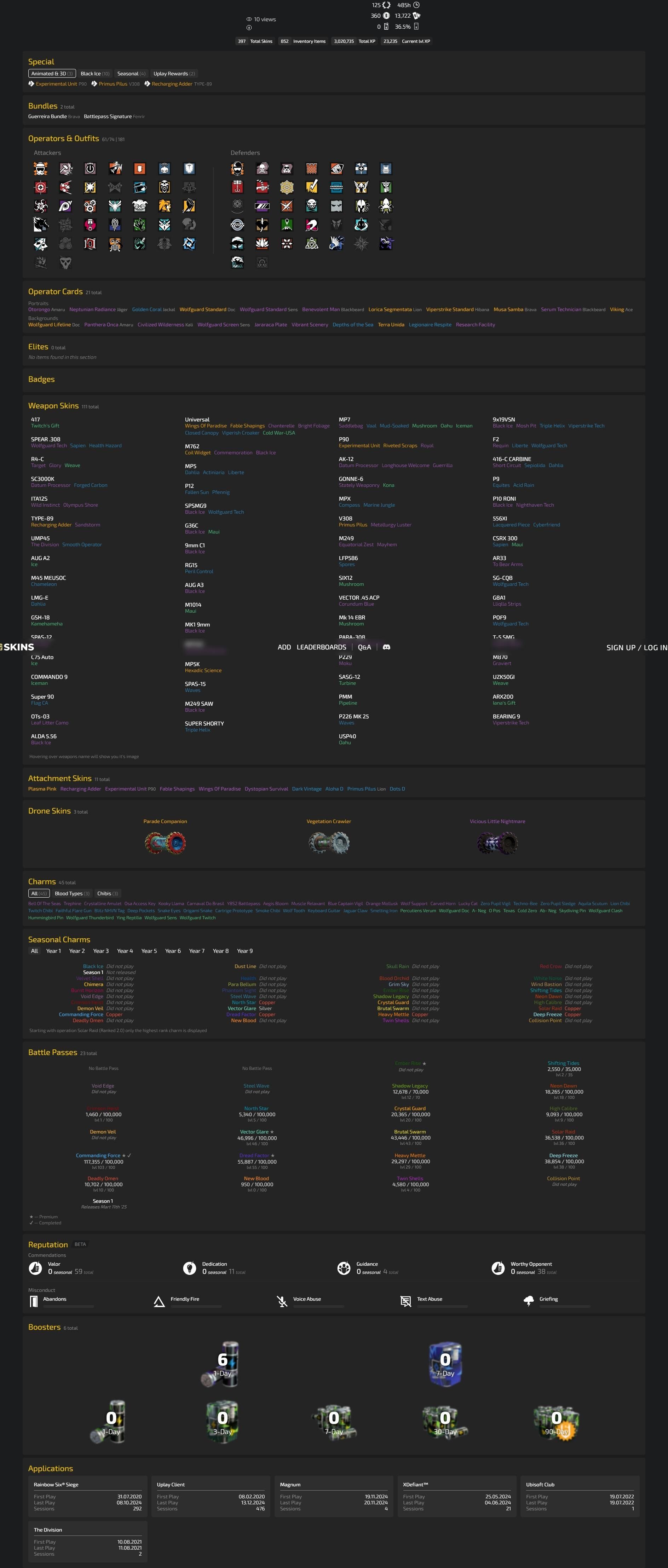
Task: Click the Castle brick-wall defender icon
Action: tap(312, 169)
